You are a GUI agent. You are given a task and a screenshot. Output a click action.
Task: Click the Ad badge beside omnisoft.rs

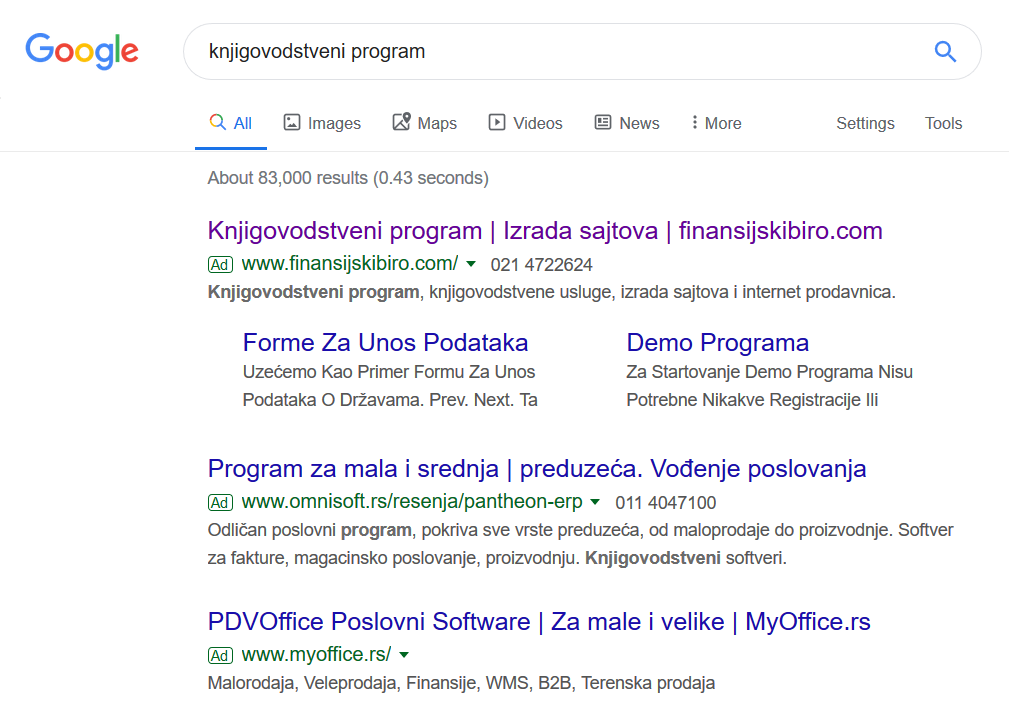[x=220, y=502]
